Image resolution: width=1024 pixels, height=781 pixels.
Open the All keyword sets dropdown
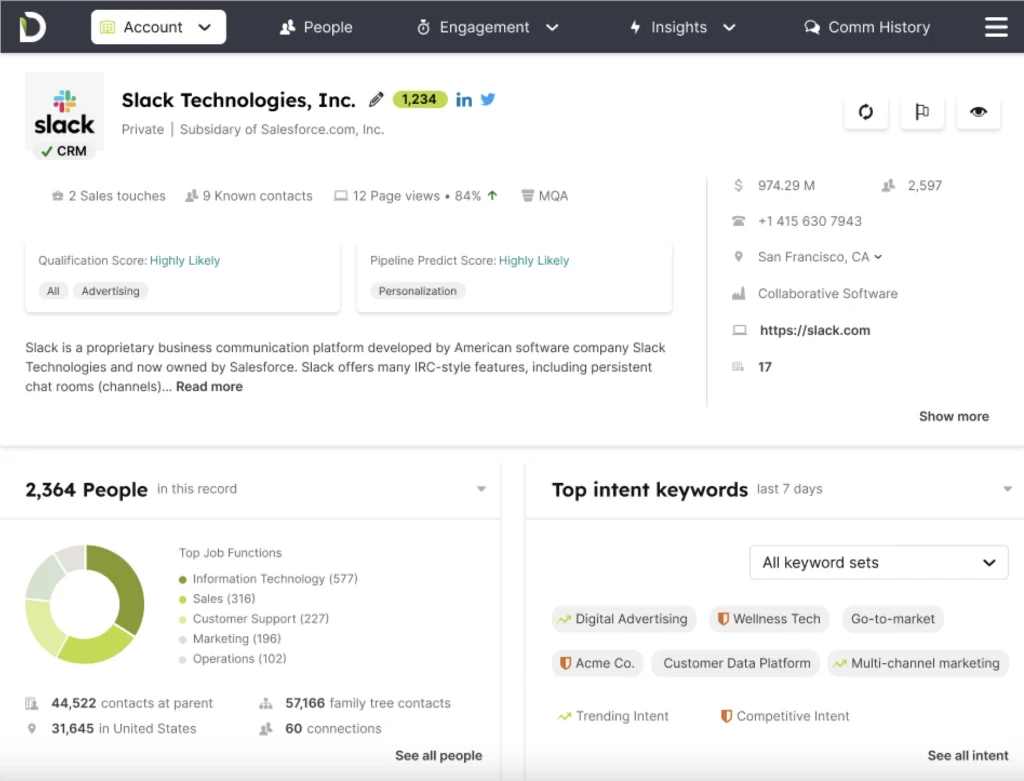pyautogui.click(x=878, y=562)
